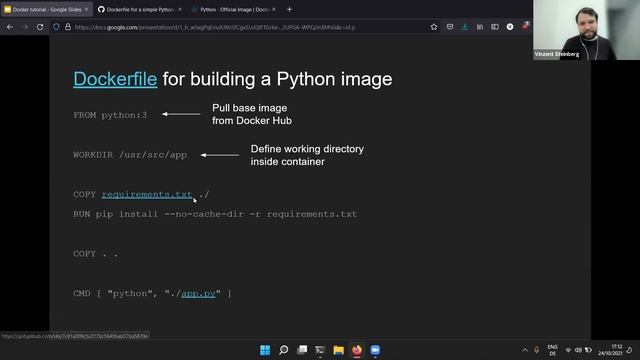Click the moon focus assist tray icon
This screenshot has height=360, width=640.
630,350
